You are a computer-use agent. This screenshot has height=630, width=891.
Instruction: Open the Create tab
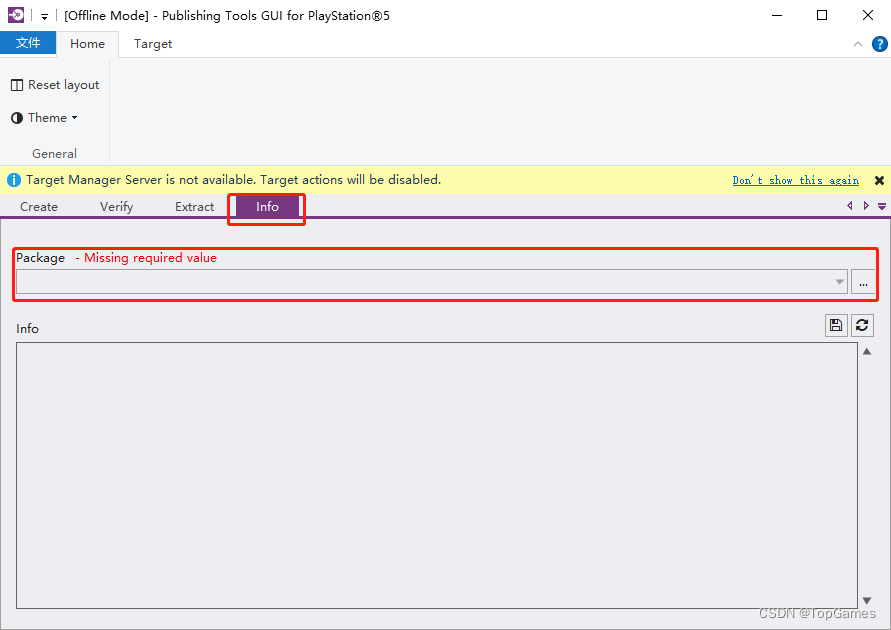pos(39,206)
